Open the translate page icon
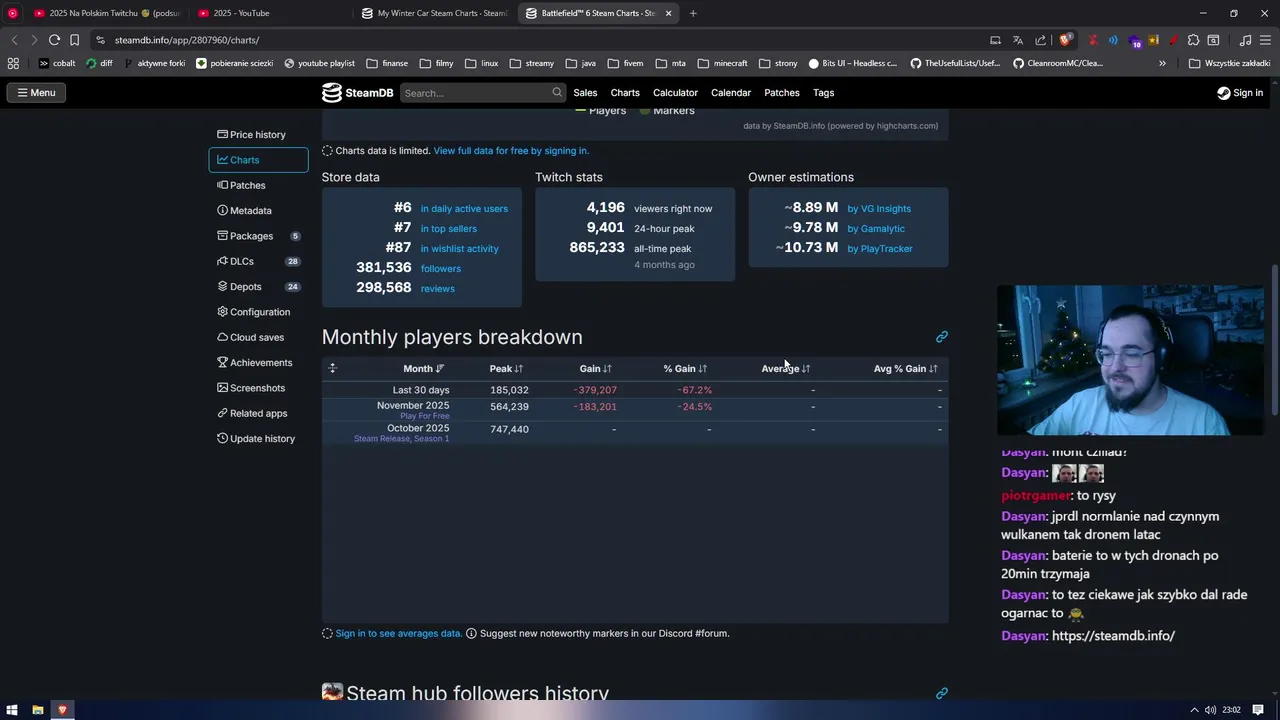Screen dimensions: 1280x720 pyautogui.click(x=1018, y=40)
